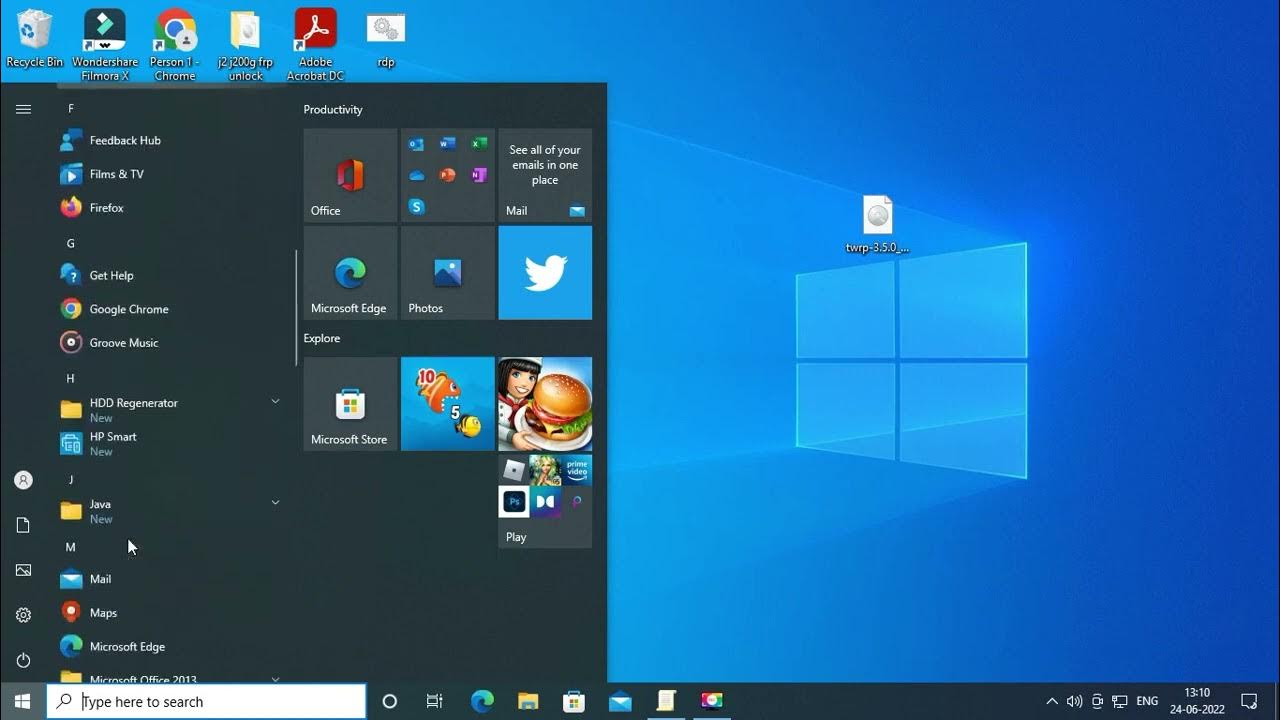Open Microsoft Store from taskbar
This screenshot has height=720, width=1280.
574,701
